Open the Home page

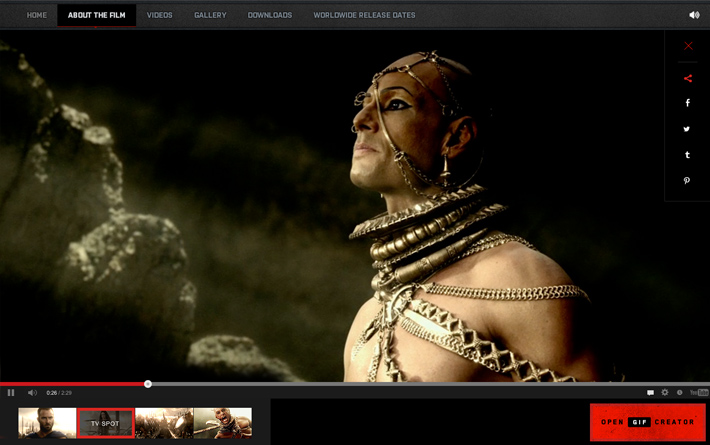point(37,15)
